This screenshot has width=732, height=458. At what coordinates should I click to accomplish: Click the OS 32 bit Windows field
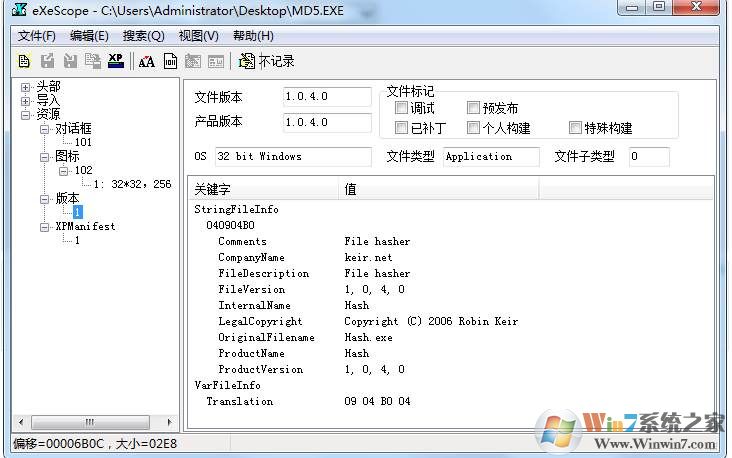pyautogui.click(x=293, y=156)
